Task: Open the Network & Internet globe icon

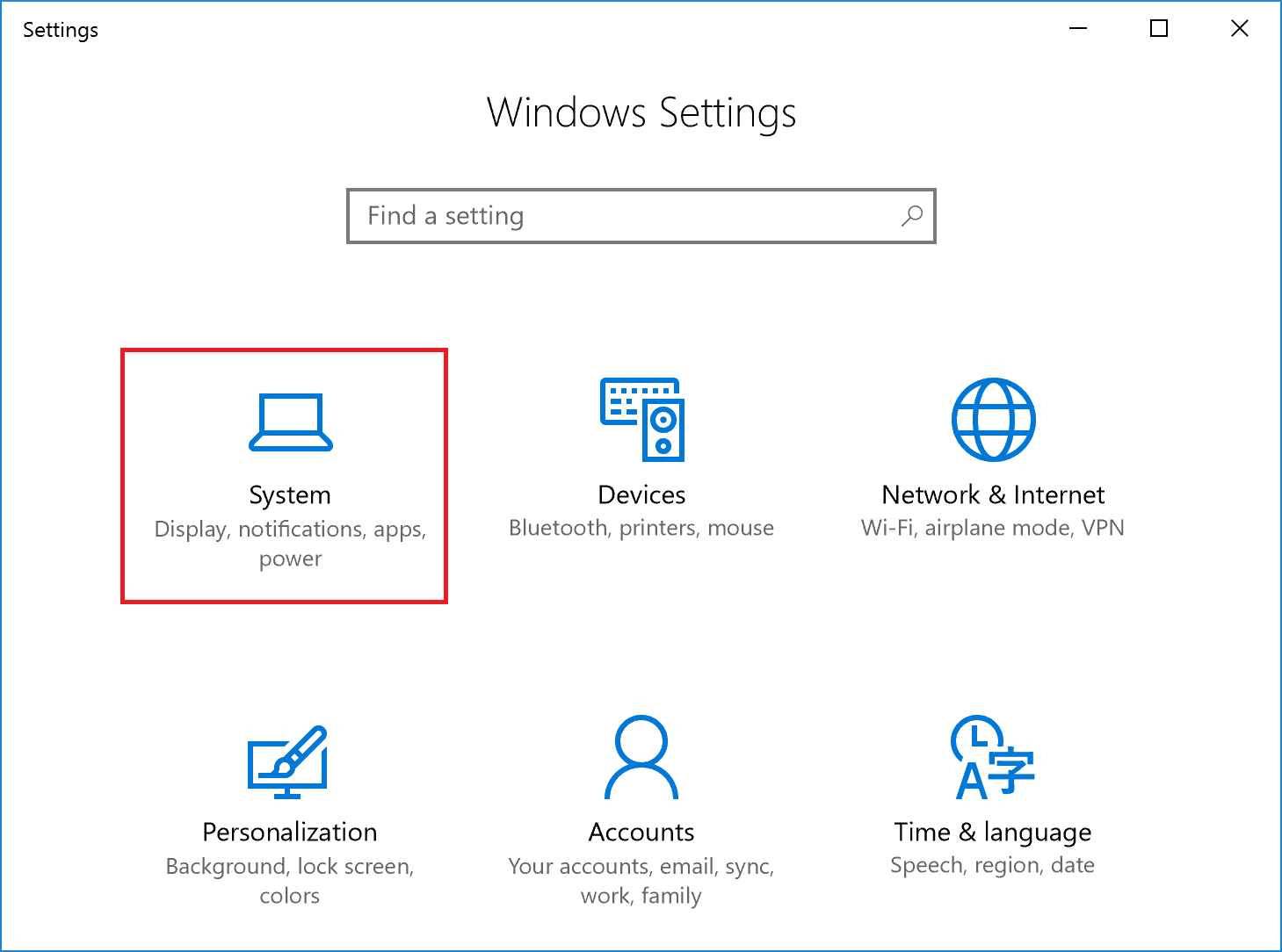Action: (x=994, y=420)
